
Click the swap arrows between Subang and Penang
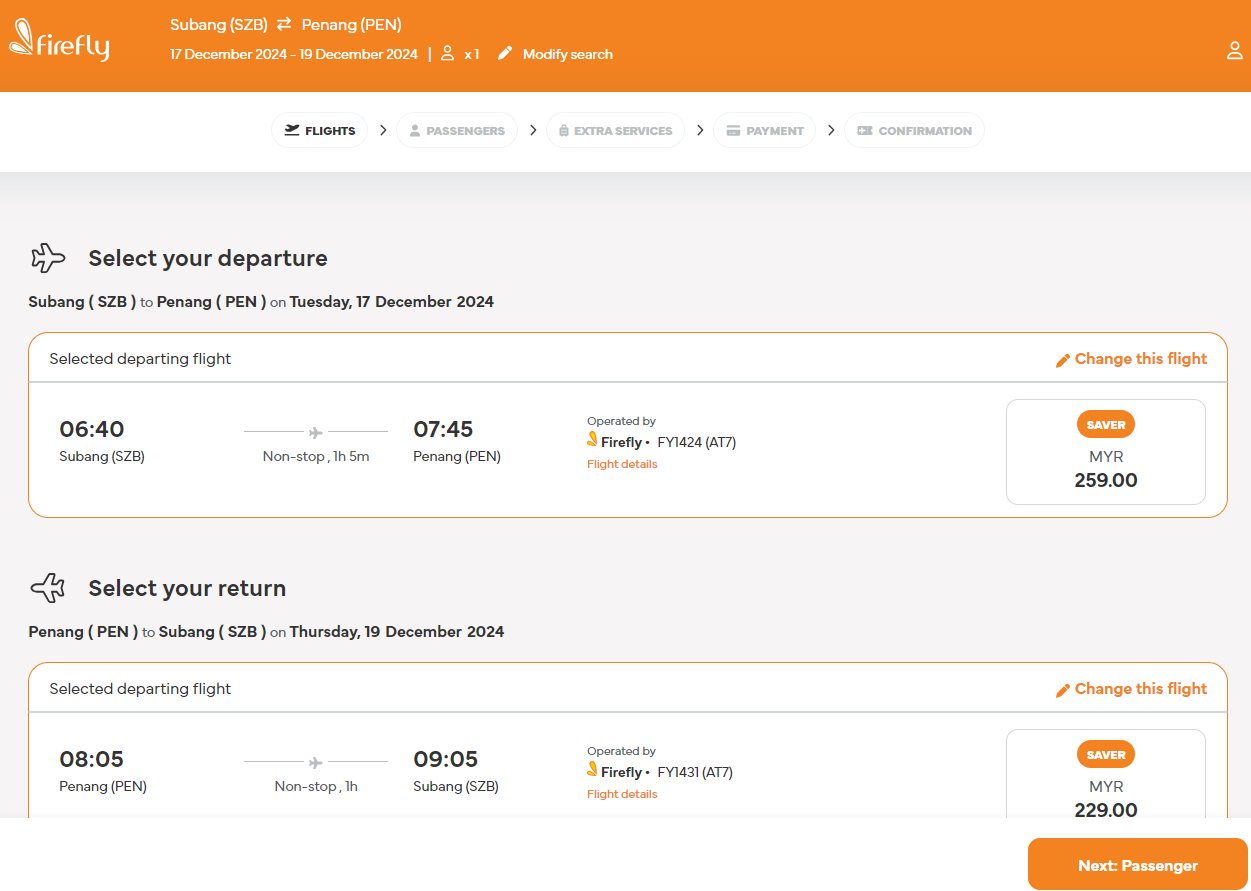(x=285, y=25)
